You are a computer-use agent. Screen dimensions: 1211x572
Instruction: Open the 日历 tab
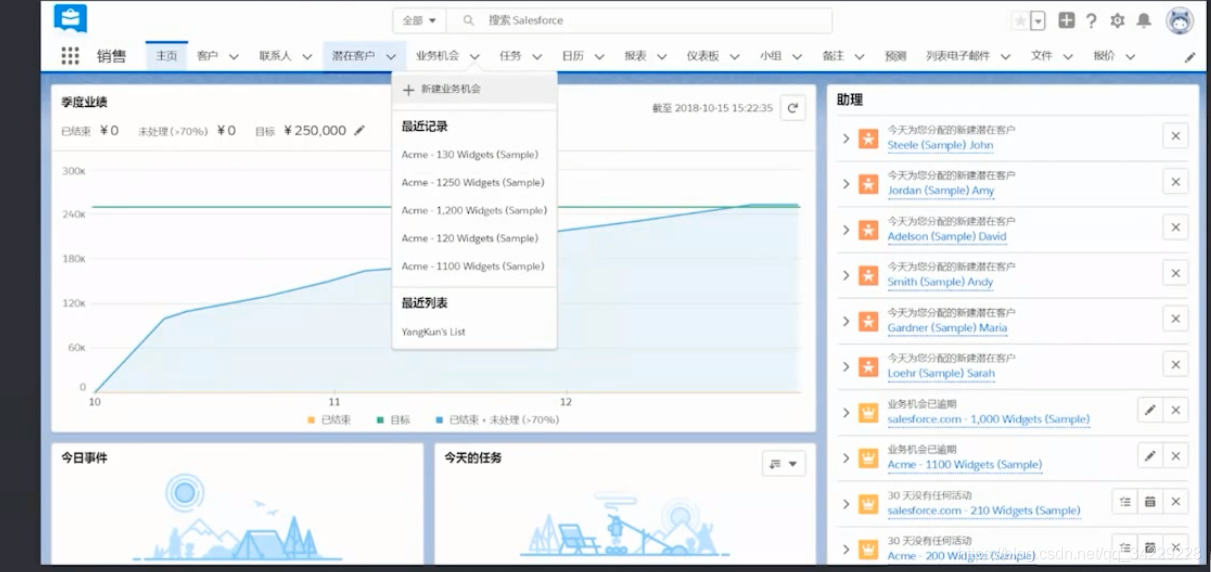[572, 56]
